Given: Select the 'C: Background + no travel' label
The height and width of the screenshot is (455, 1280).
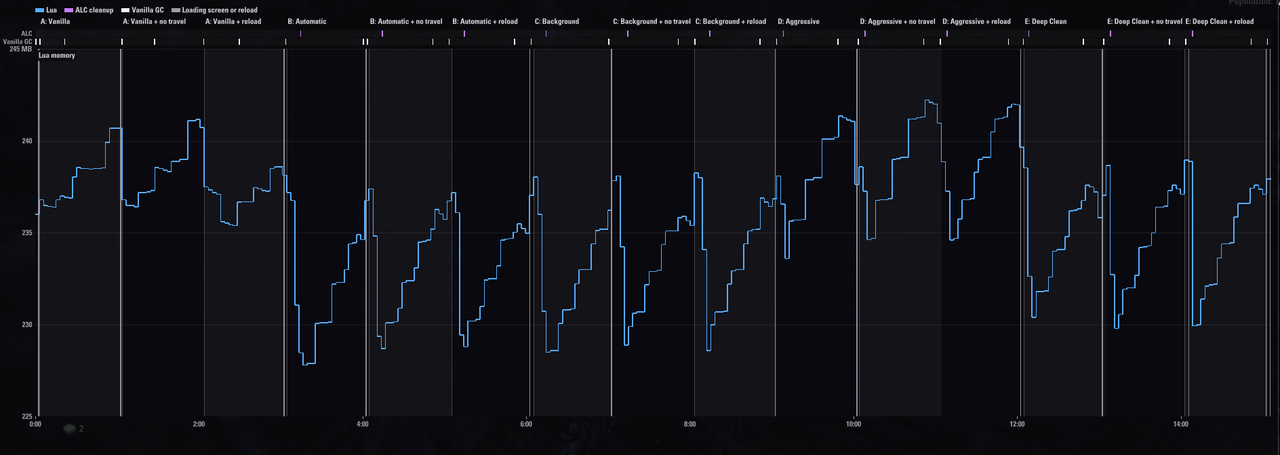Looking at the screenshot, I should click(652, 21).
